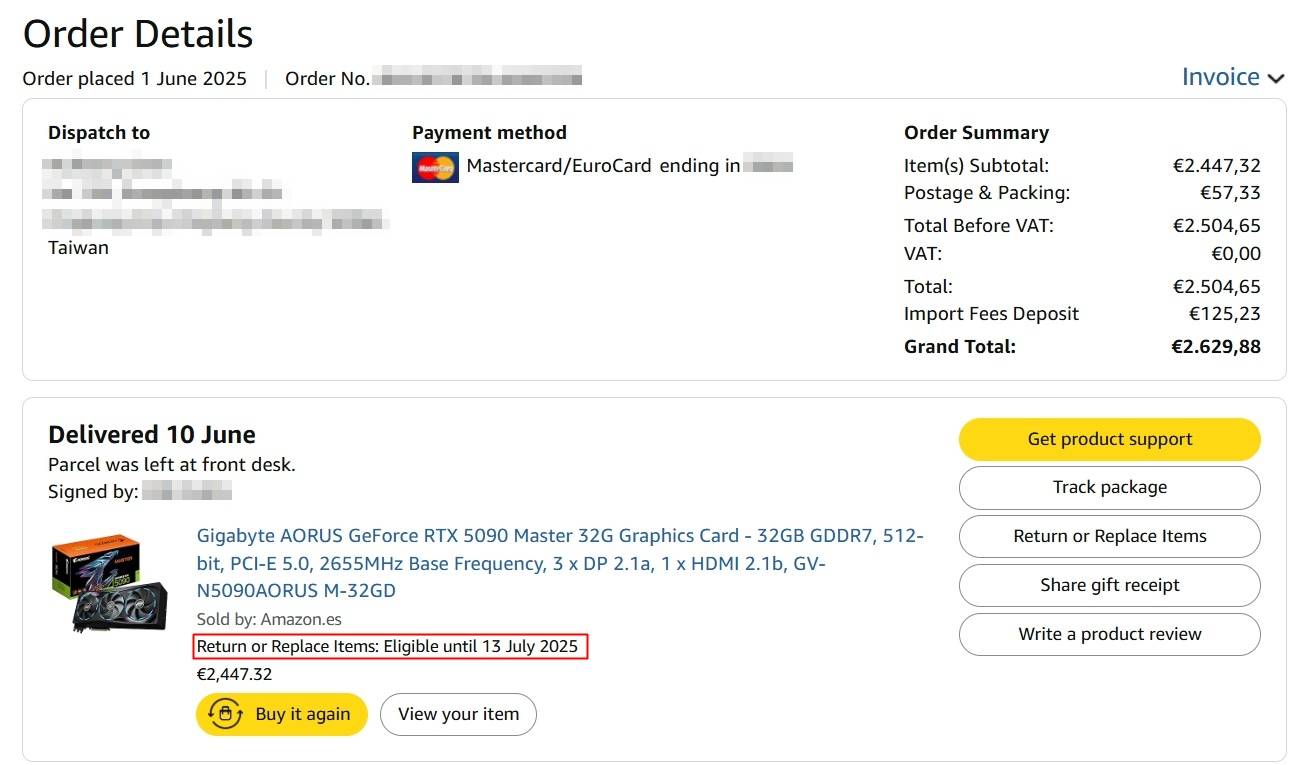The width and height of the screenshot is (1304, 765).
Task: Click the Sold by Amazon.es text
Action: [269, 620]
